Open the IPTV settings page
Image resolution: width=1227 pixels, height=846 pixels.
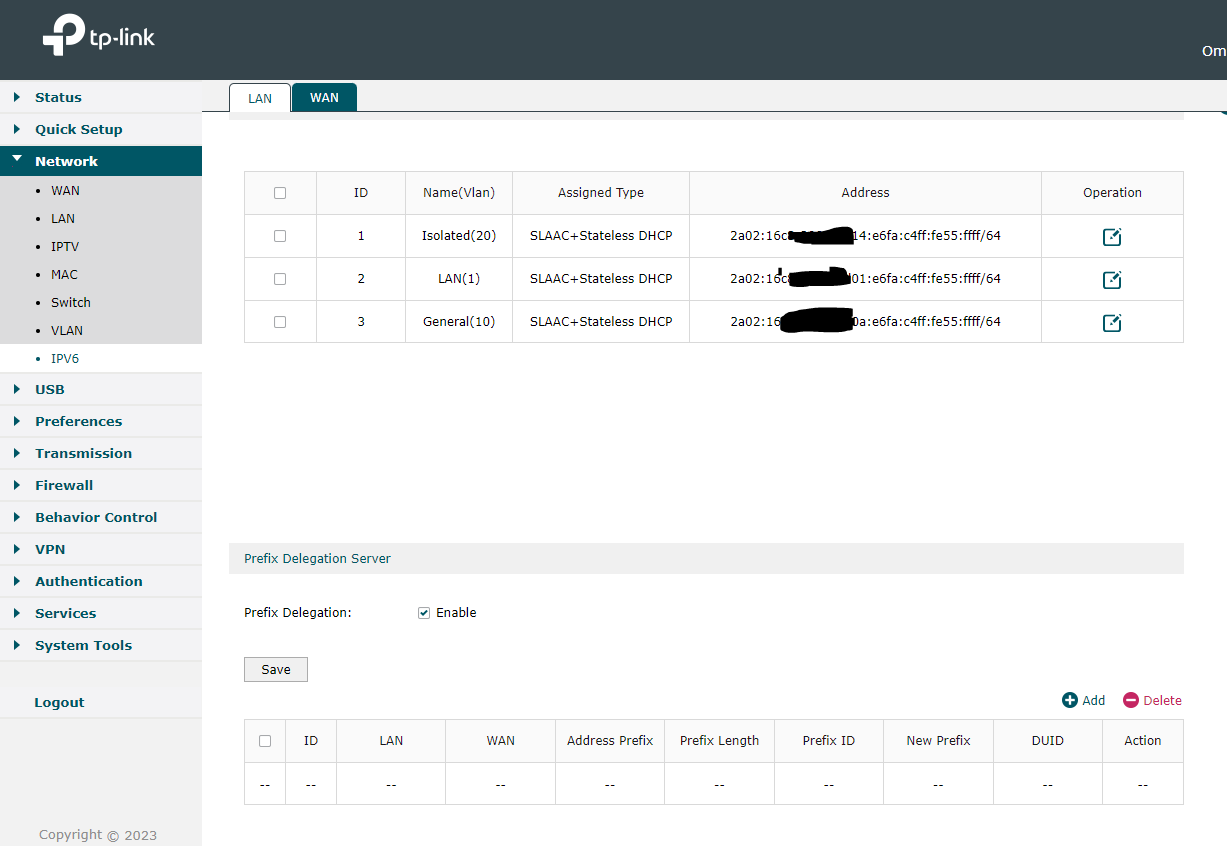click(64, 246)
